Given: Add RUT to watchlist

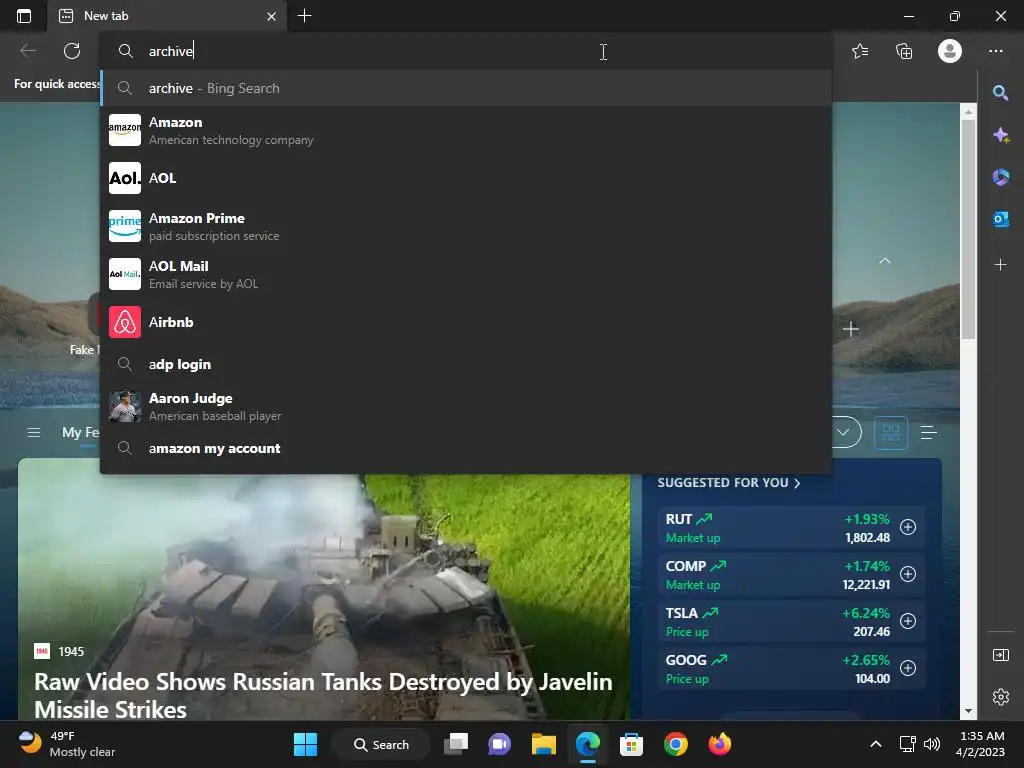Looking at the screenshot, I should (908, 527).
